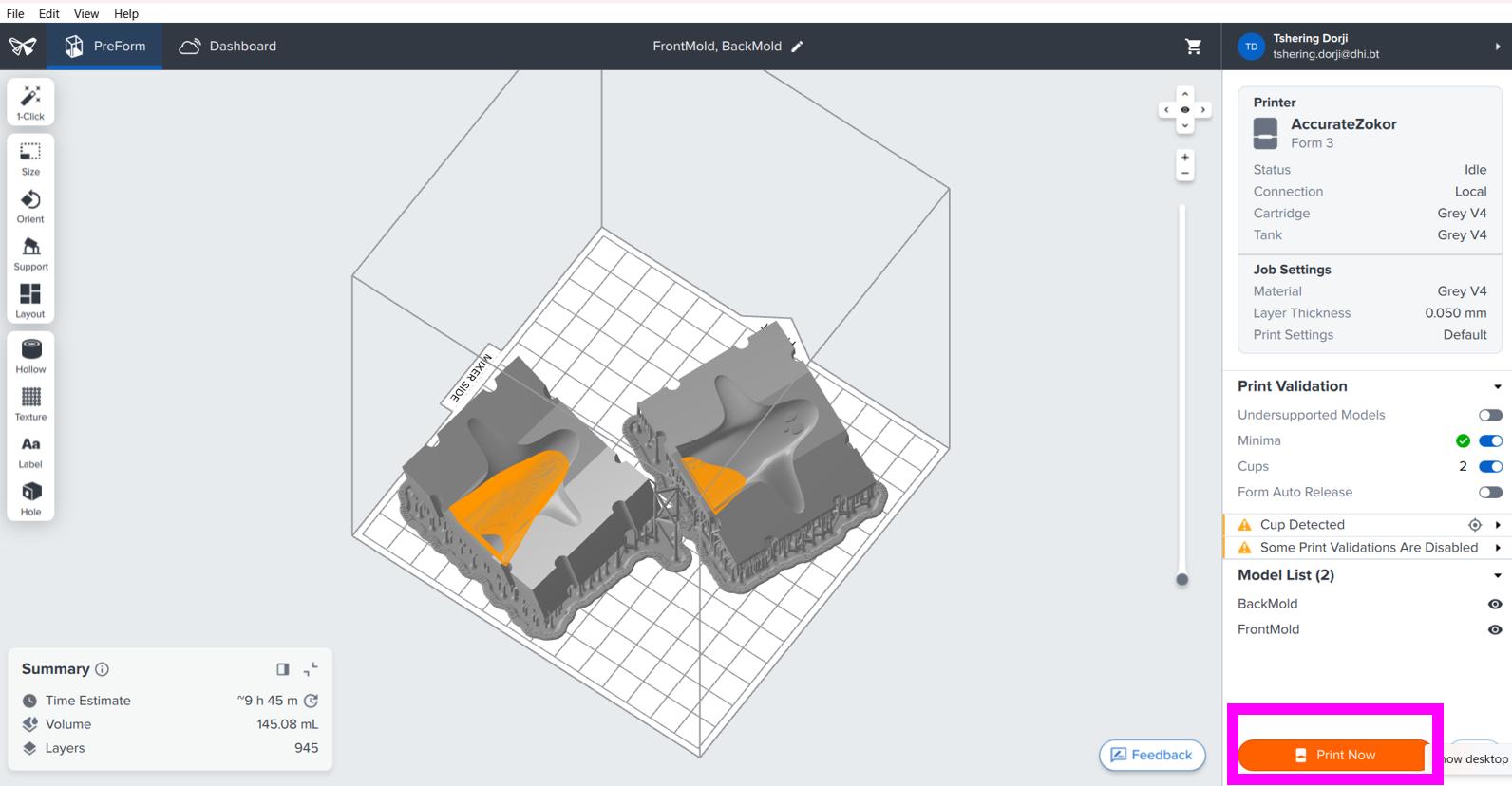1512x786 pixels.
Task: Open the Size tool
Action: pos(30,159)
